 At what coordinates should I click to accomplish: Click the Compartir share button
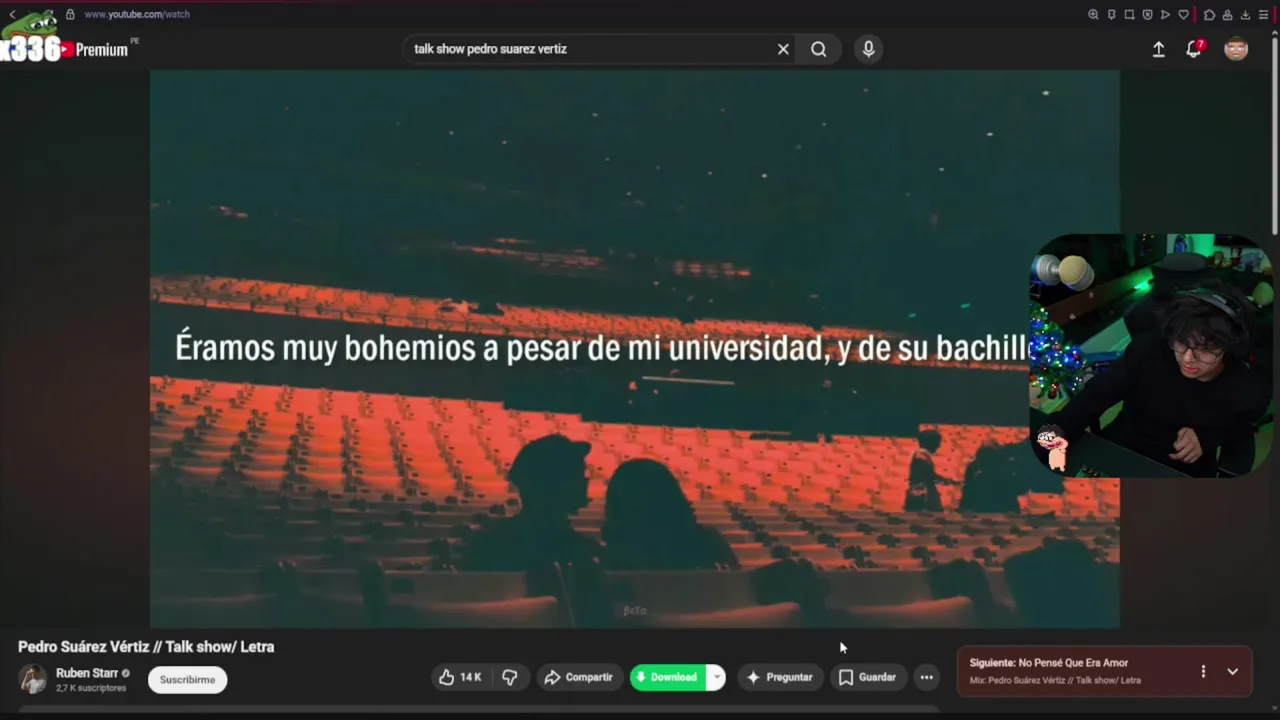pos(579,677)
